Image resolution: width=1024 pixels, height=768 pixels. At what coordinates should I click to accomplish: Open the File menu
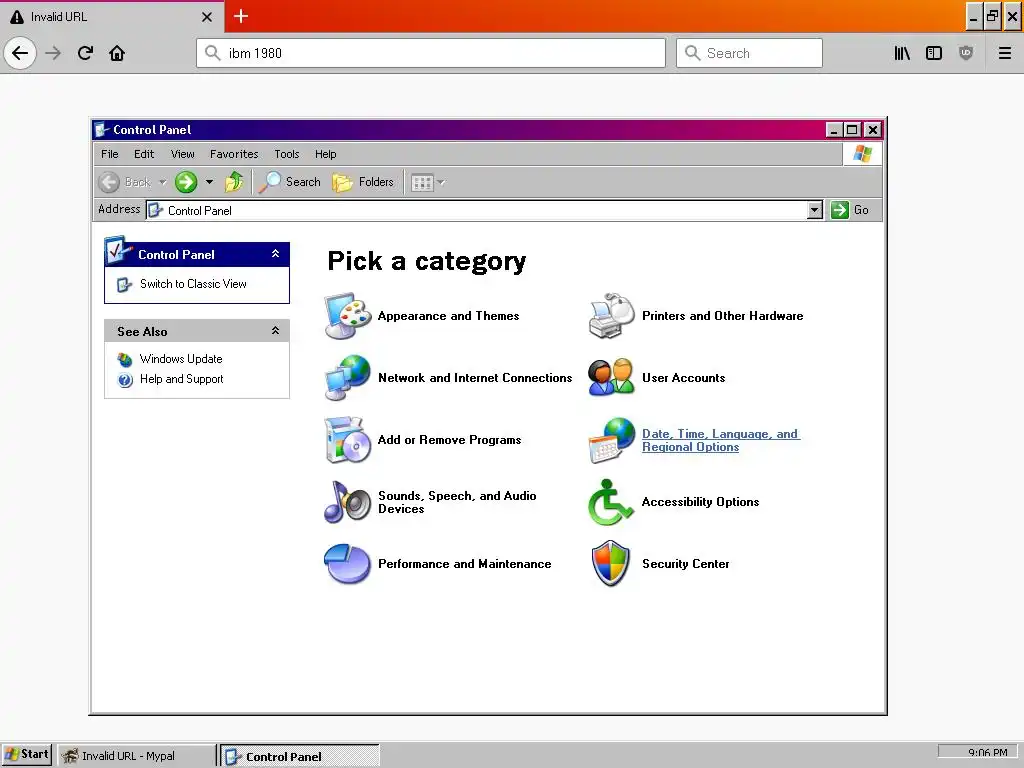[x=110, y=154]
